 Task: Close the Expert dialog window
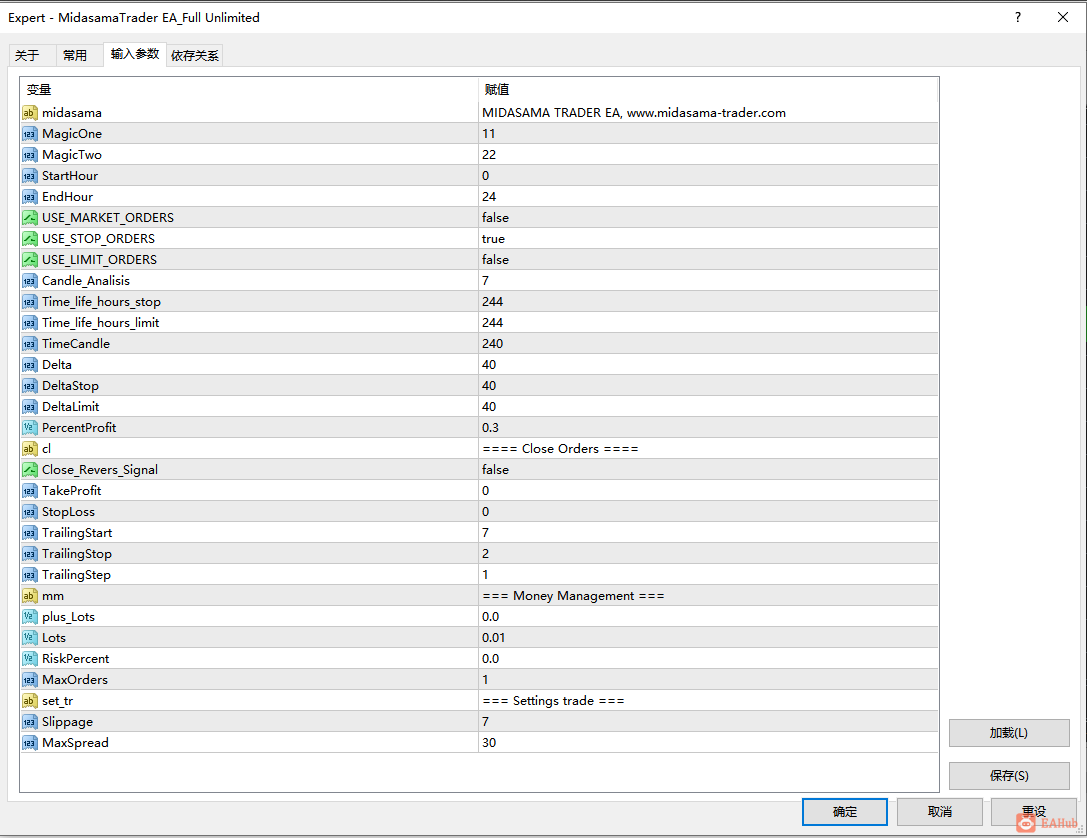point(1063,17)
